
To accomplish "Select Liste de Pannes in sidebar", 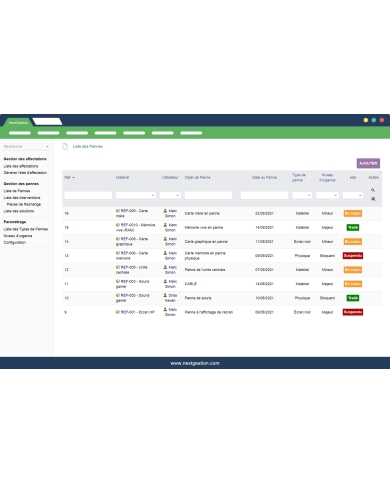I will pos(17,191).
